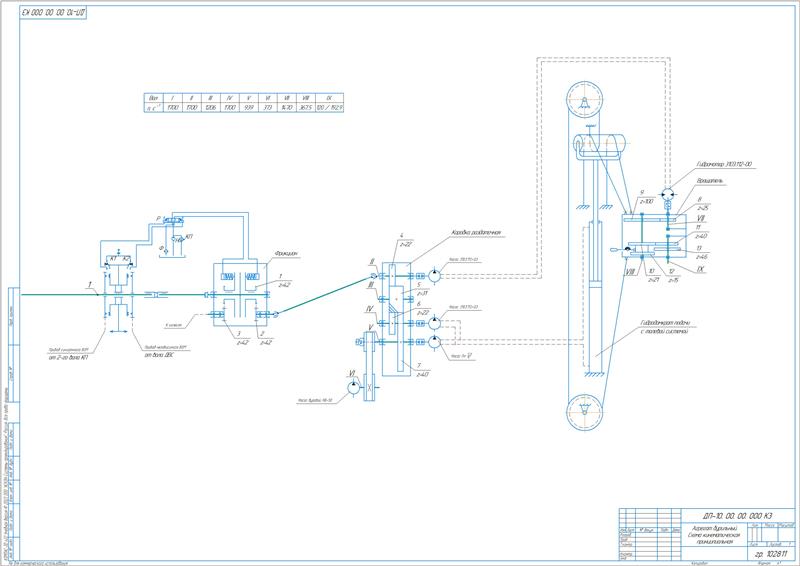Click the mirrored drawing code stamp at top-left
This screenshot has height=566, width=800.
pos(53,12)
